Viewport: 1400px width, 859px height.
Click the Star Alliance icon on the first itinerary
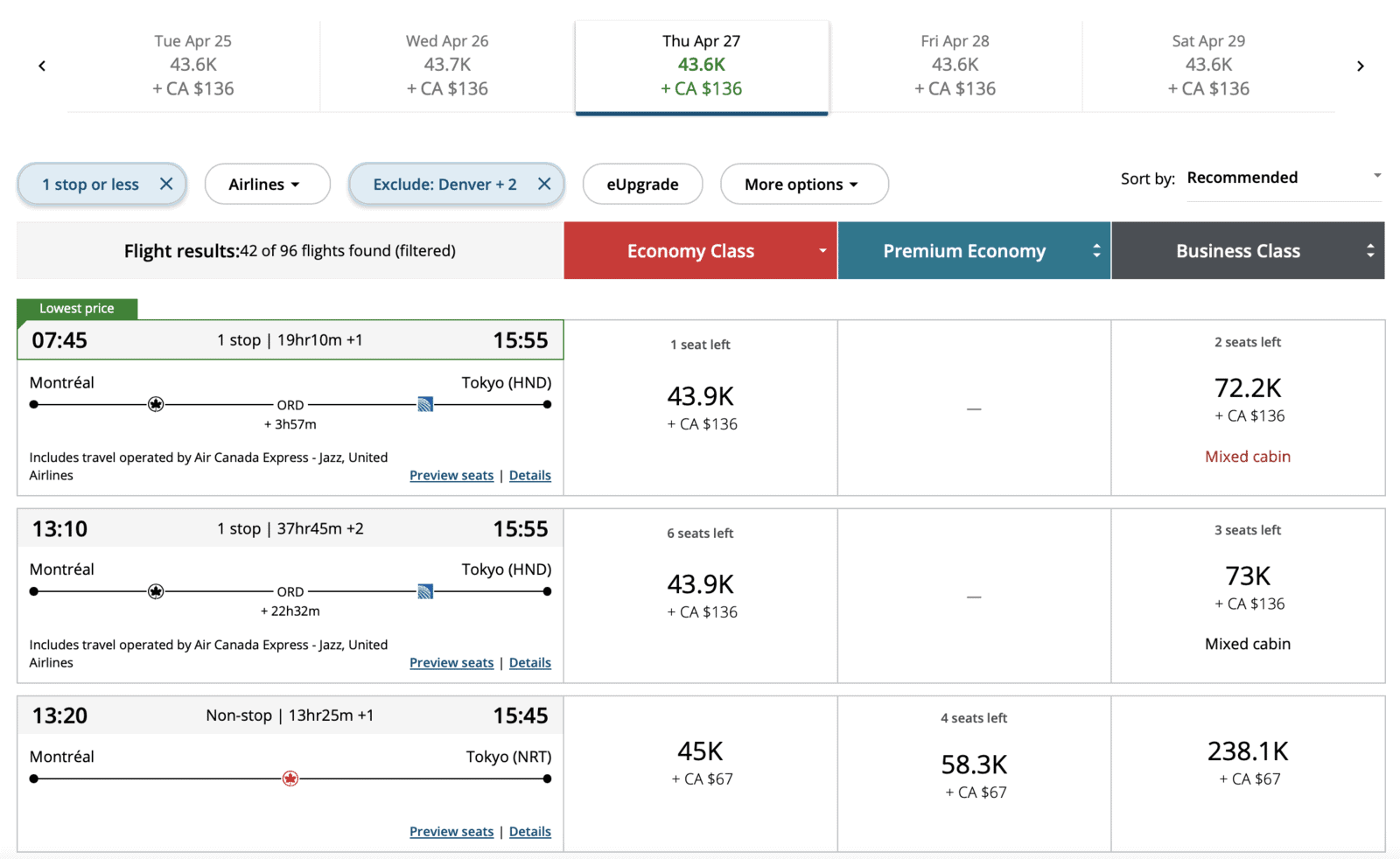pos(156,404)
